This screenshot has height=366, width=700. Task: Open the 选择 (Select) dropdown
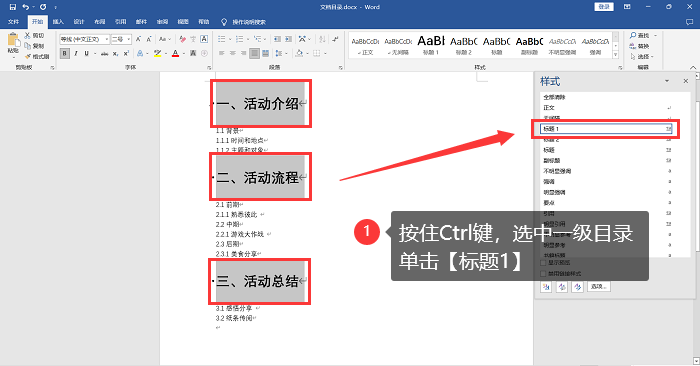[x=642, y=57]
